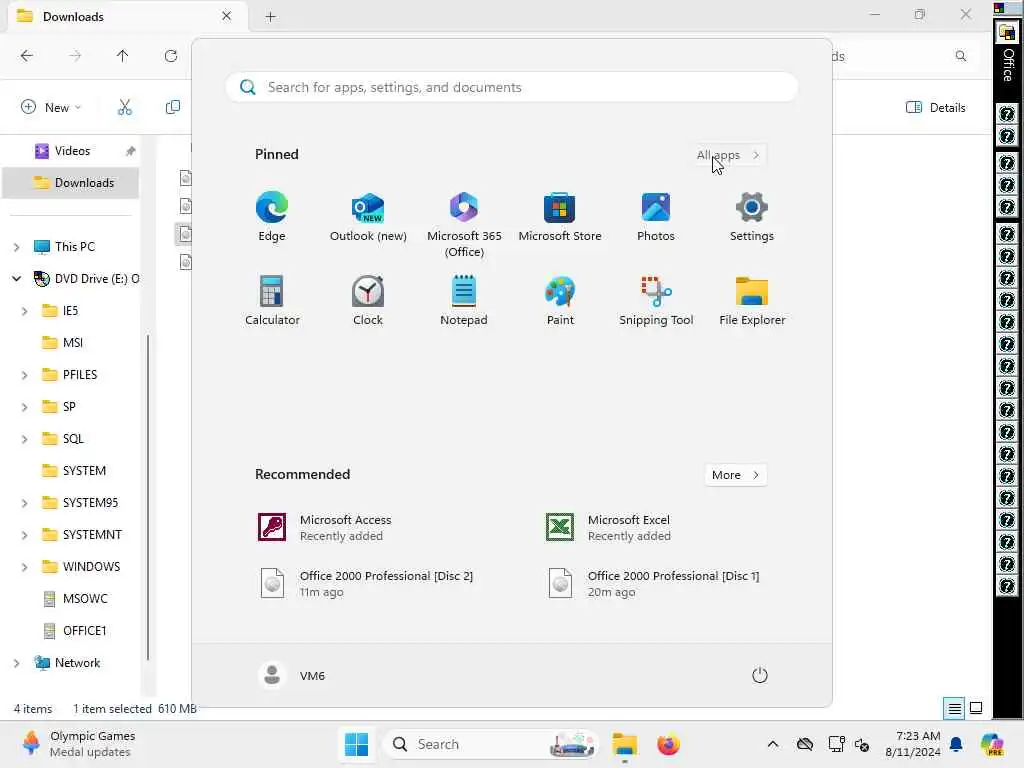Open Edge from pinned apps
The height and width of the screenshot is (768, 1024).
pyautogui.click(x=272, y=217)
